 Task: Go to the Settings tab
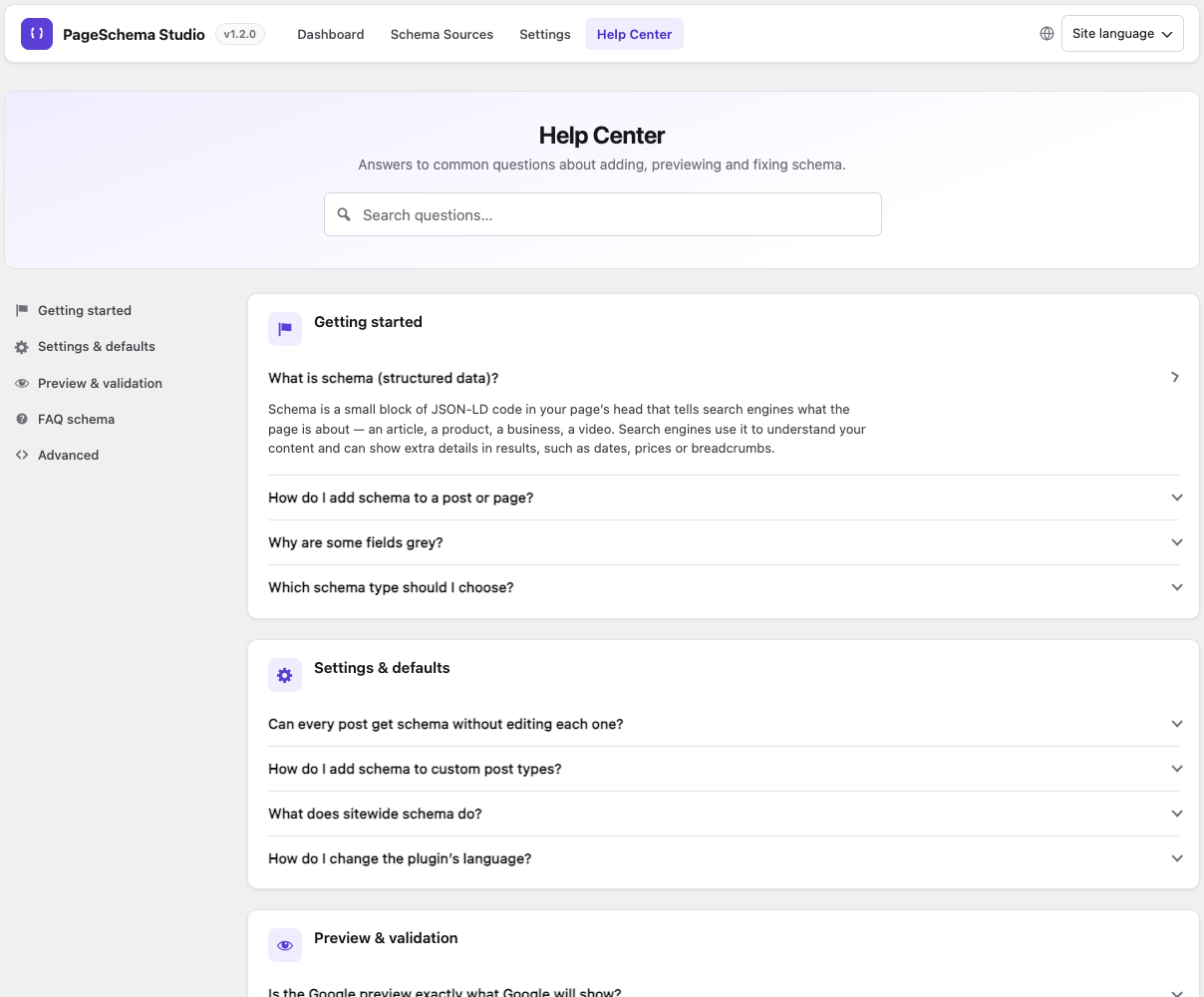tap(545, 34)
